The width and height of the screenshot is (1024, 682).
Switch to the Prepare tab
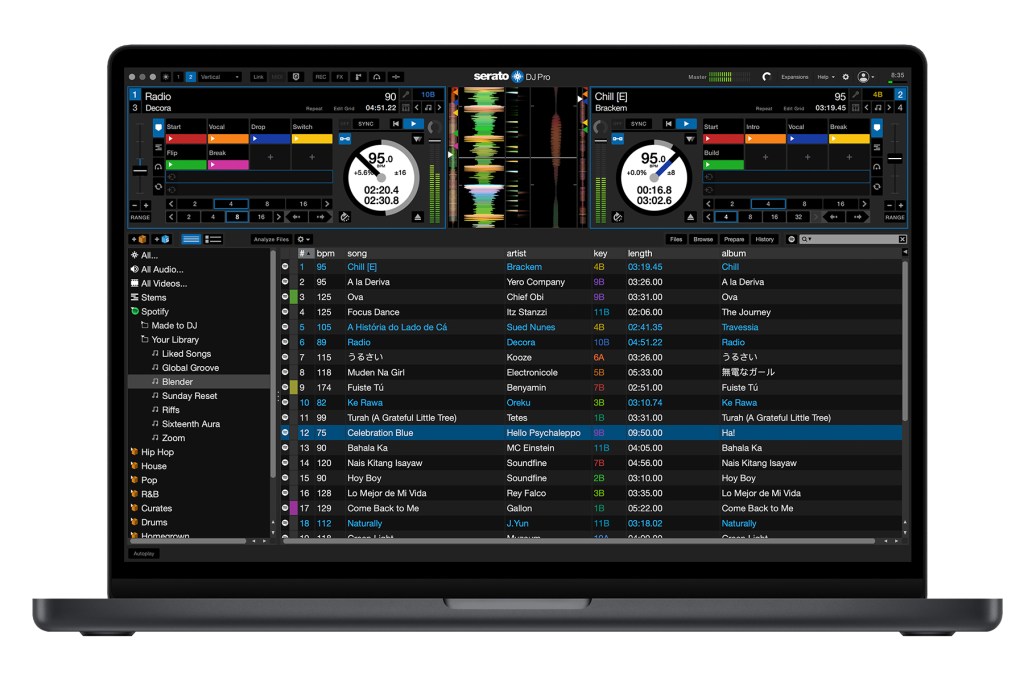pos(735,239)
